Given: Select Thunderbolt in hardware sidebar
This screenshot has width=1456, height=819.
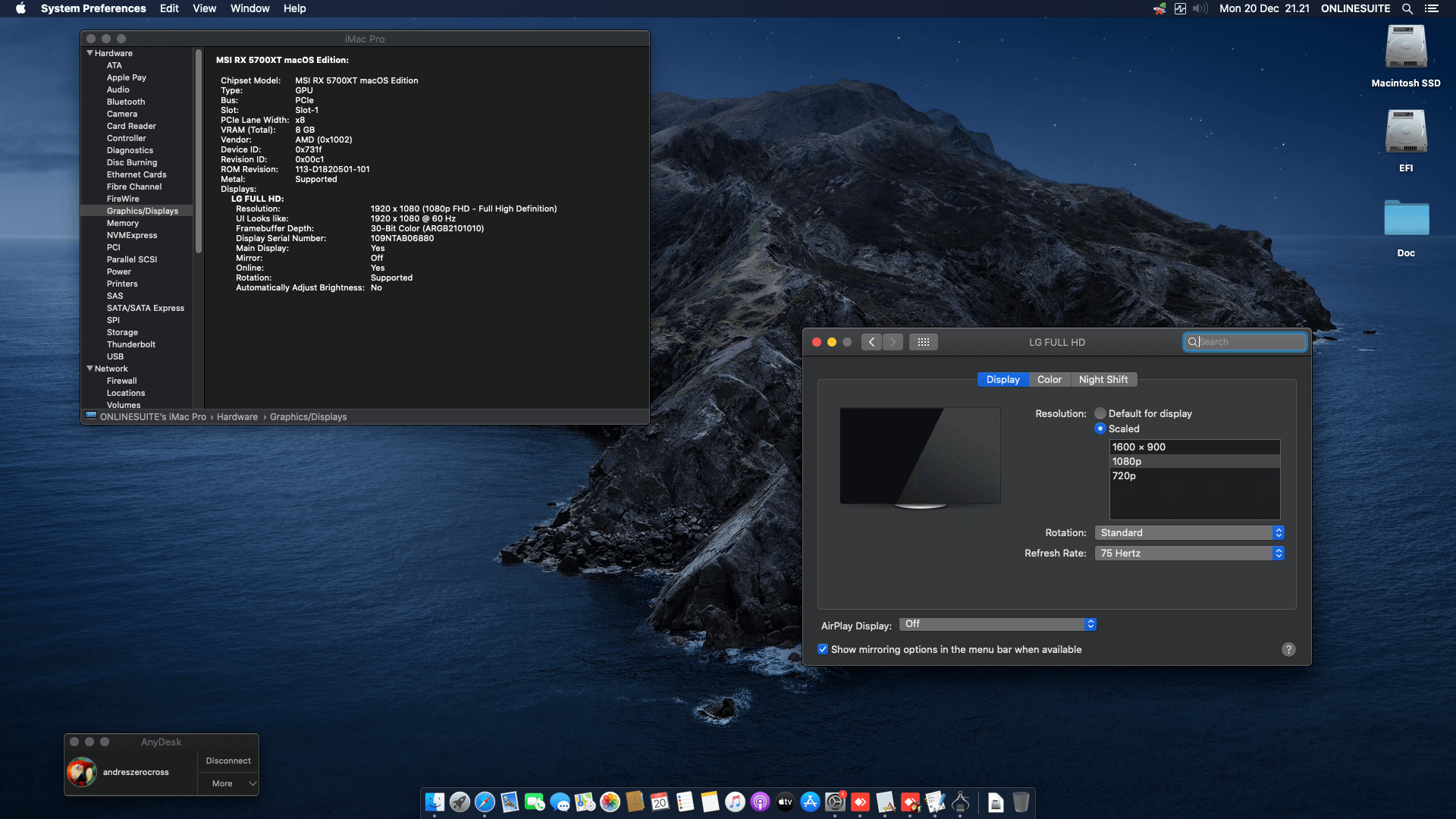Looking at the screenshot, I should coord(131,344).
